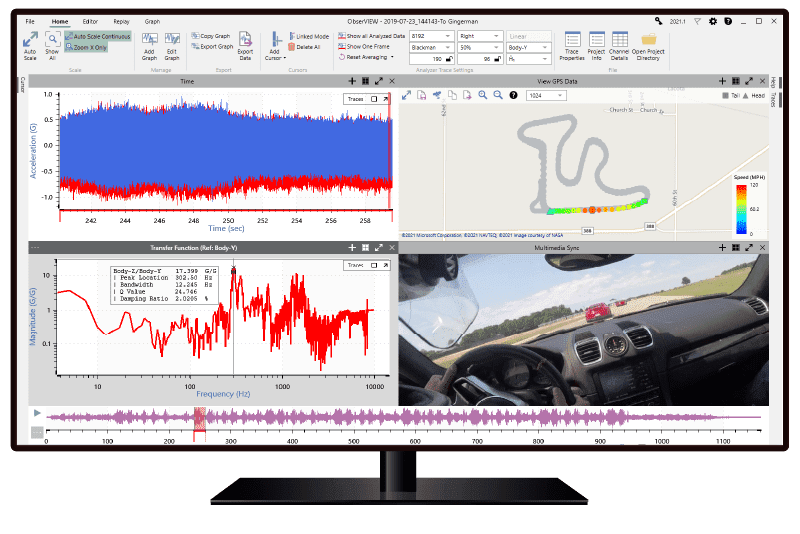Open settings gear in title bar
Viewport: 800px width, 534px height.
[713, 21]
